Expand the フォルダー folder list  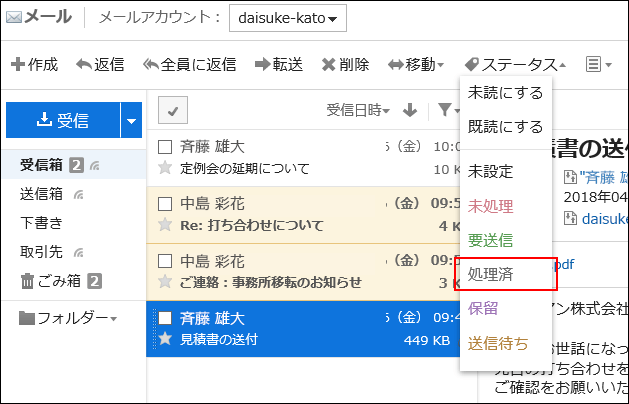click(x=68, y=318)
